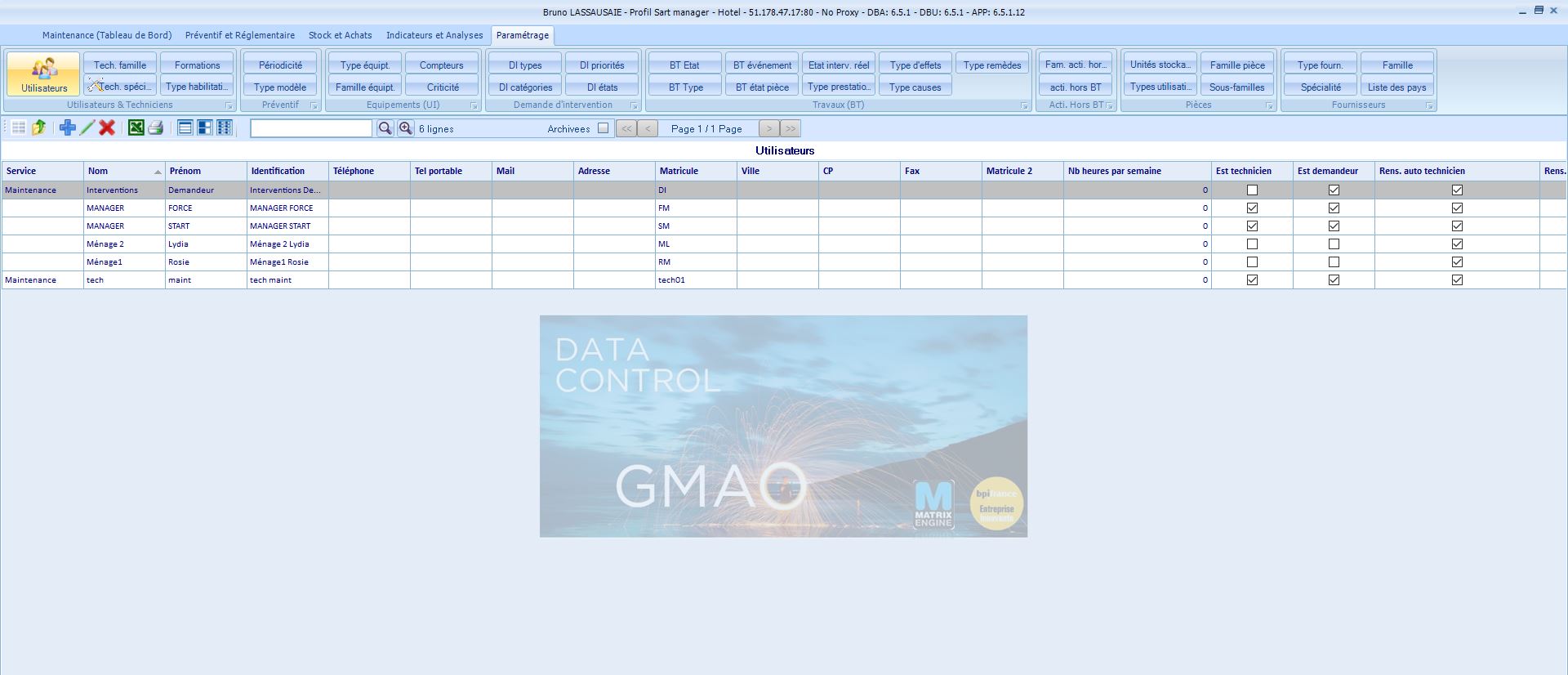
Task: Select the Paramétrage tab
Action: (x=523, y=35)
